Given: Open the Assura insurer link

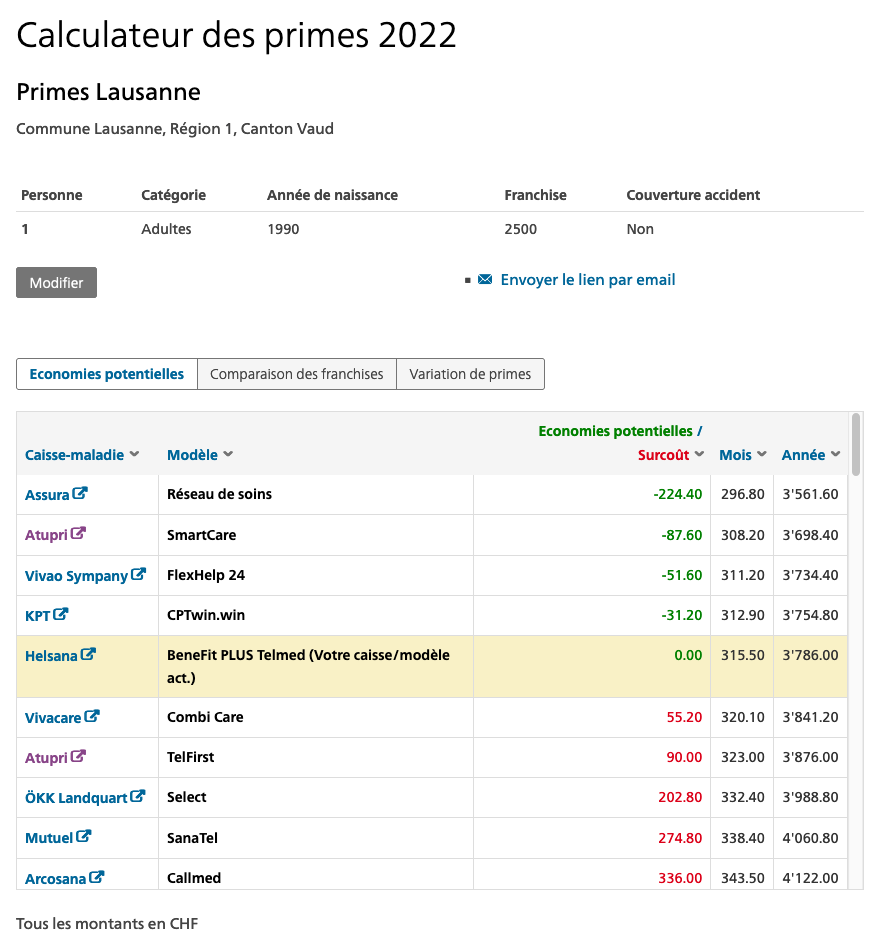Looking at the screenshot, I should click(47, 495).
